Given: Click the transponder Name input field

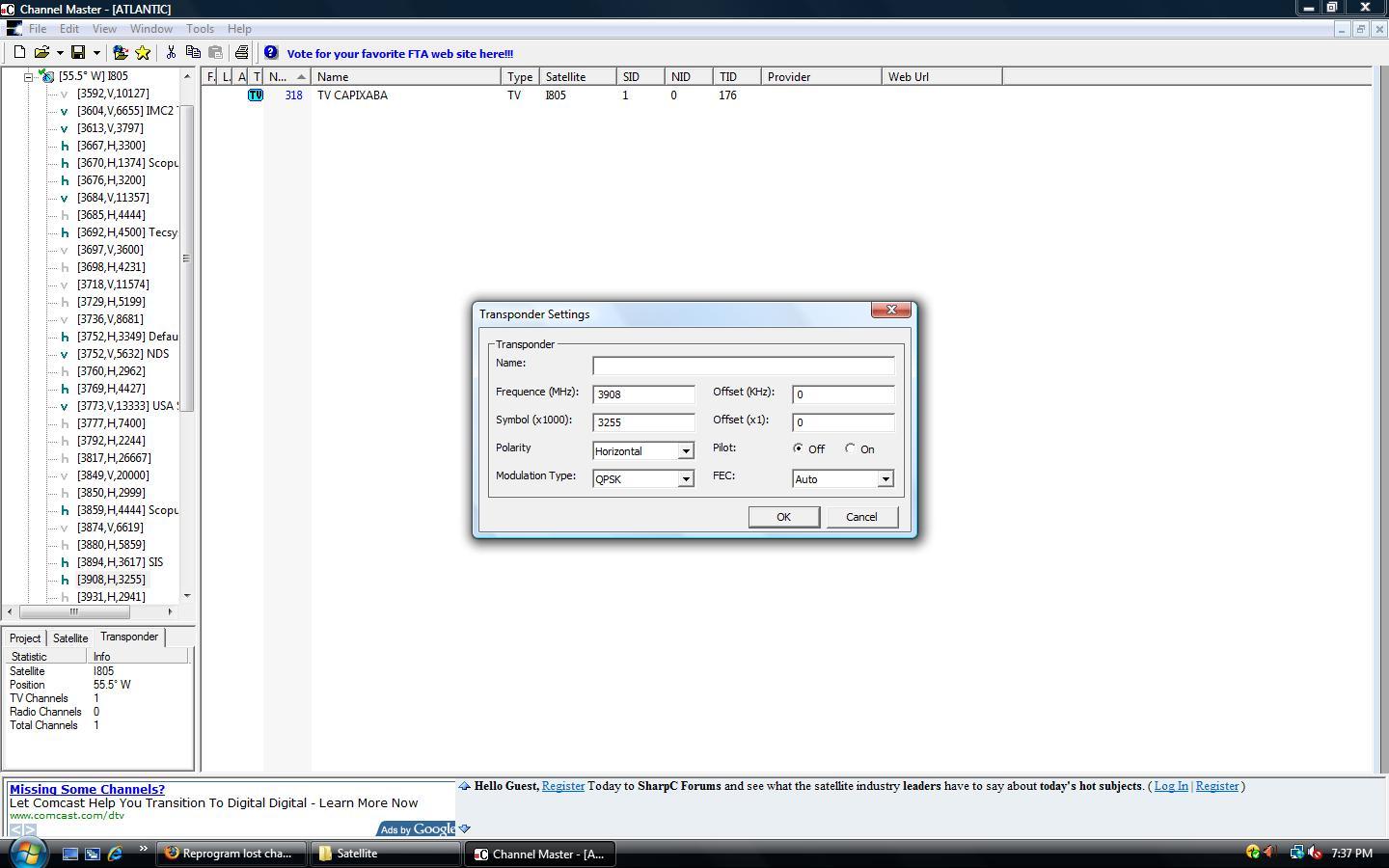Looking at the screenshot, I should coord(744,366).
